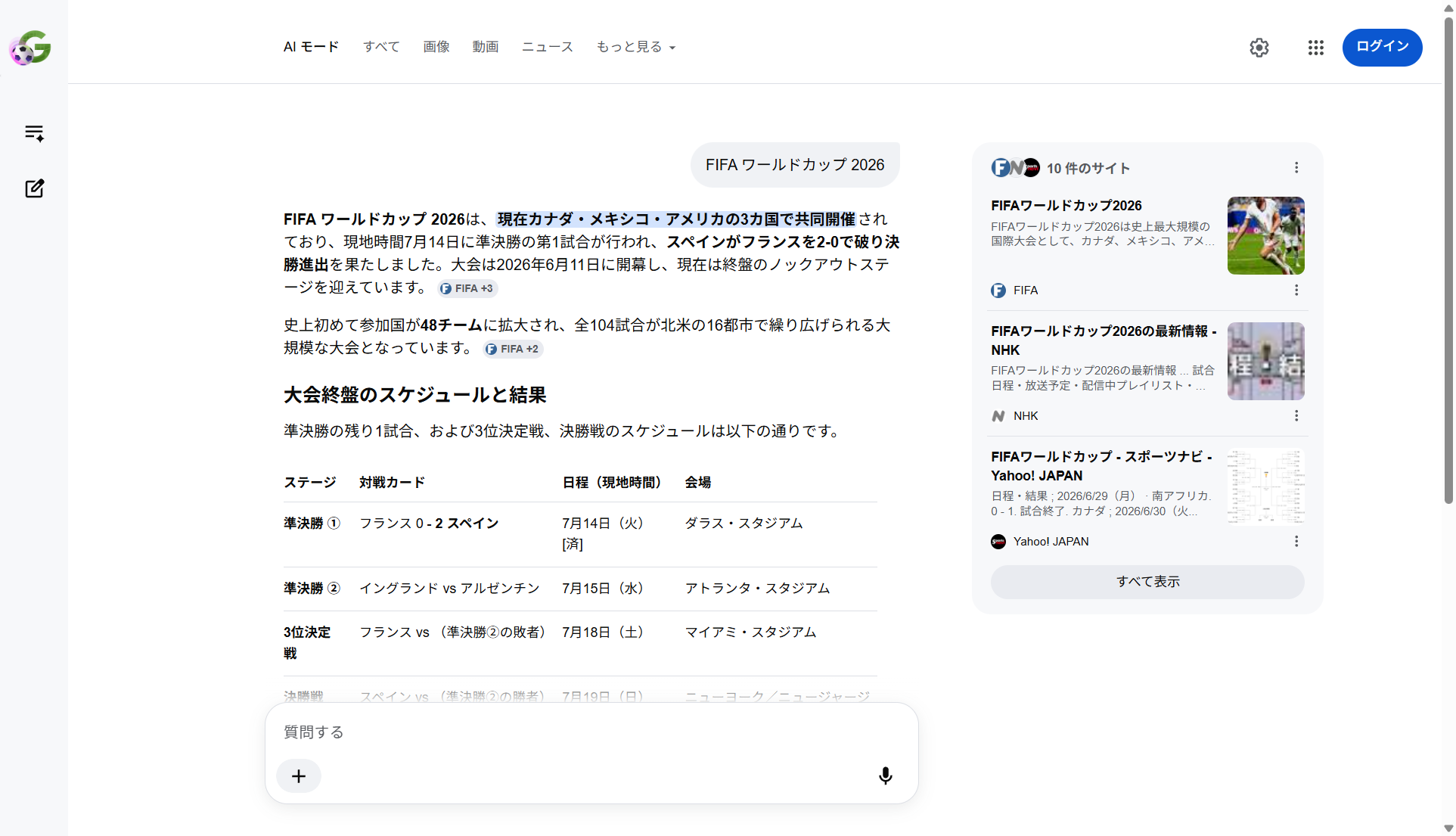The width and height of the screenshot is (1456, 836).
Task: Click the NHK site favicon
Action: [x=998, y=416]
